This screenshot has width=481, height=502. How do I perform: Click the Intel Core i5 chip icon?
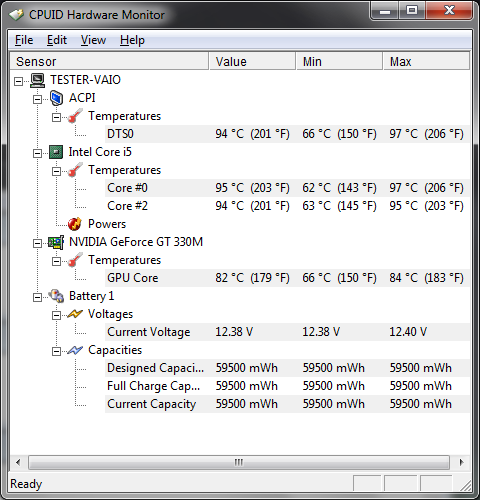pos(56,152)
